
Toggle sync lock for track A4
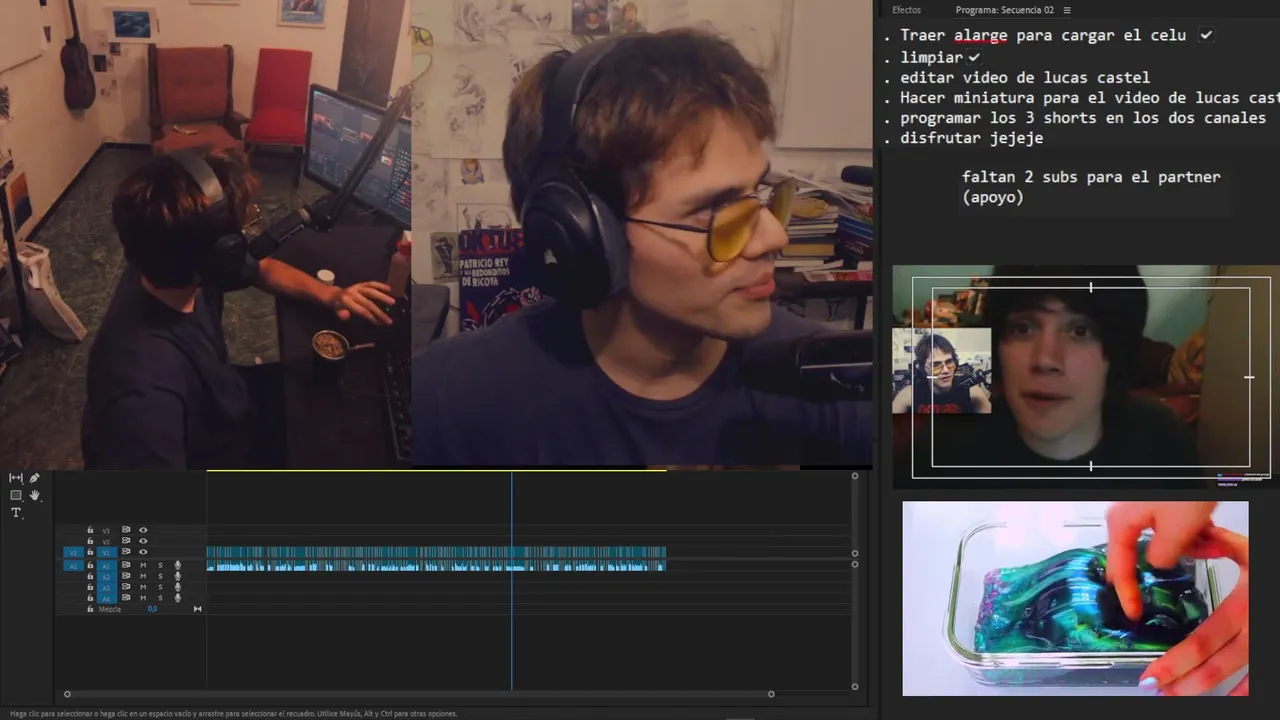pyautogui.click(x=126, y=598)
